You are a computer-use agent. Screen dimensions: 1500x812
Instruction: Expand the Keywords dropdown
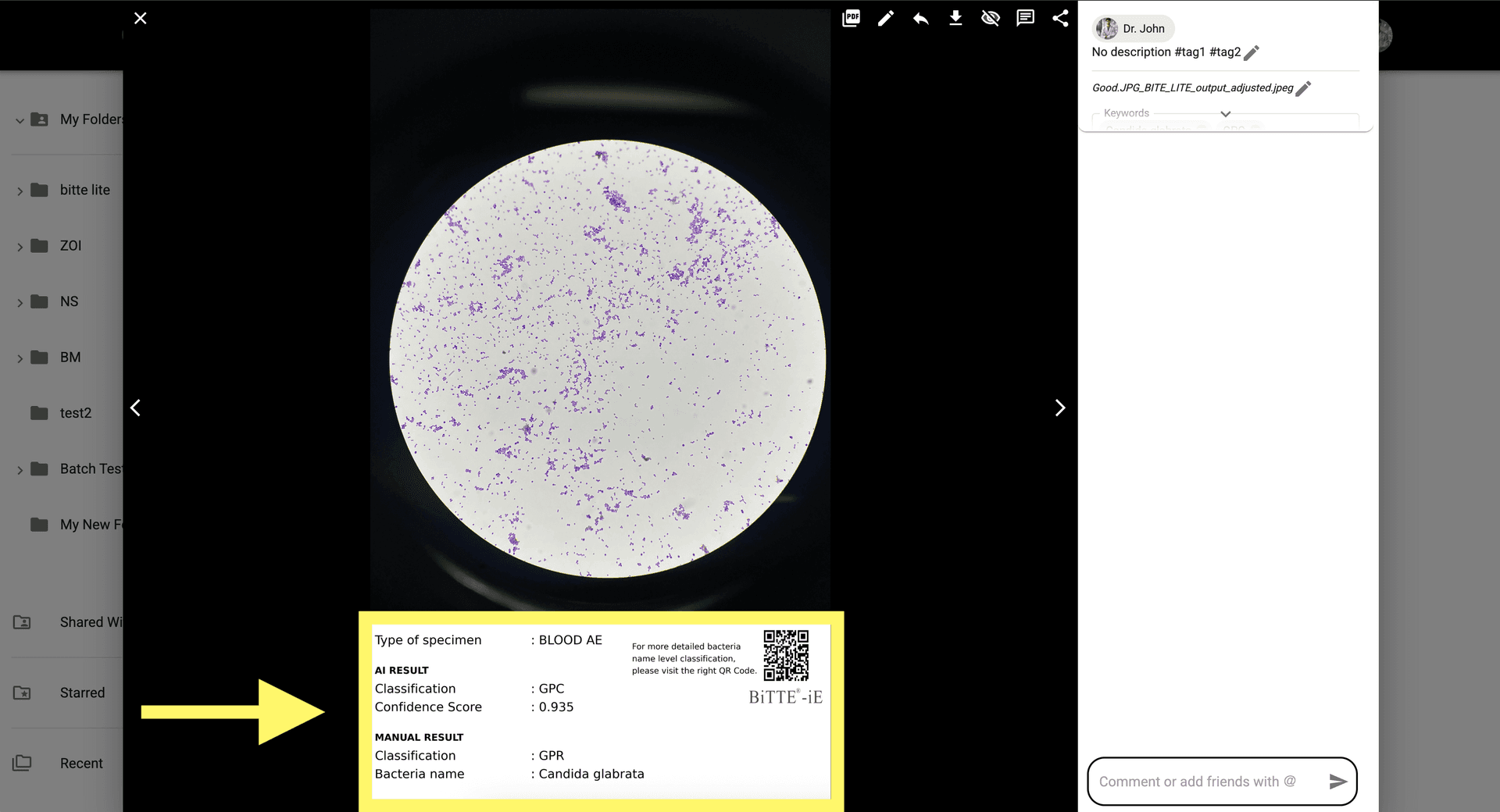click(1225, 114)
